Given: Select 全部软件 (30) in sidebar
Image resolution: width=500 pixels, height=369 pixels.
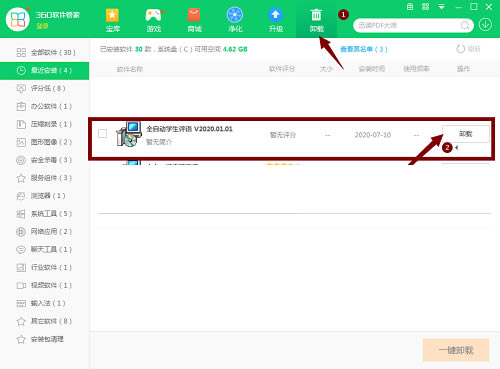Looking at the screenshot, I should (45, 52).
